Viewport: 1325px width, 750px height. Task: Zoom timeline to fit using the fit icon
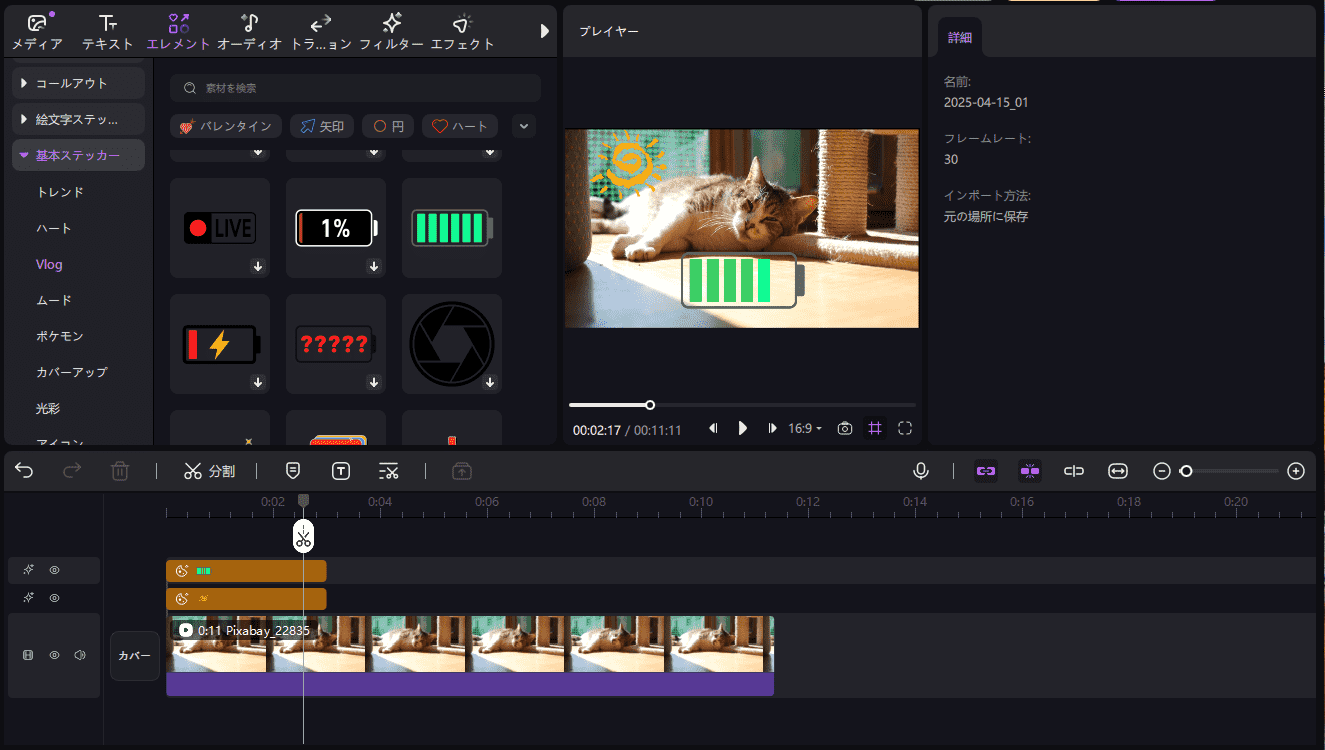point(1117,470)
